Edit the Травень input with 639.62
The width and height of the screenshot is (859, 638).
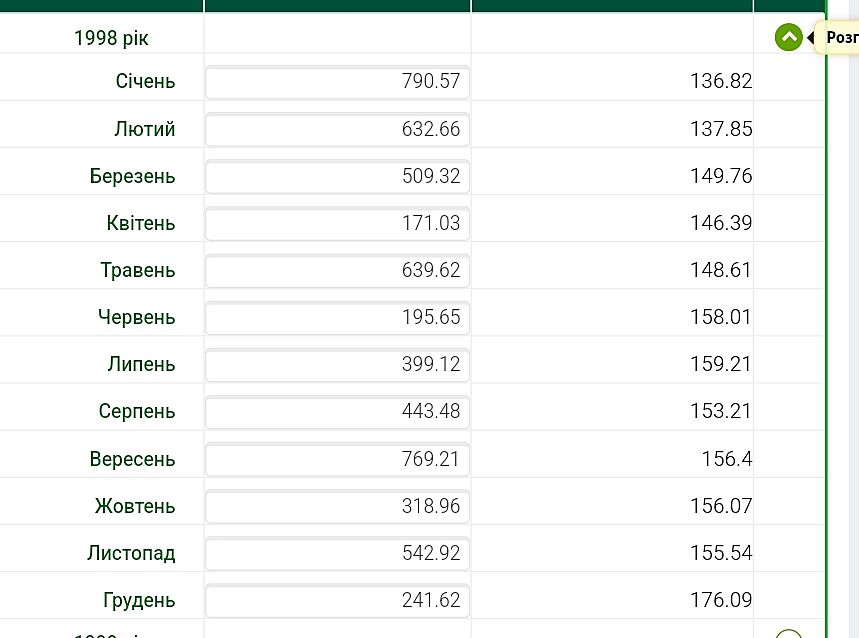point(337,270)
